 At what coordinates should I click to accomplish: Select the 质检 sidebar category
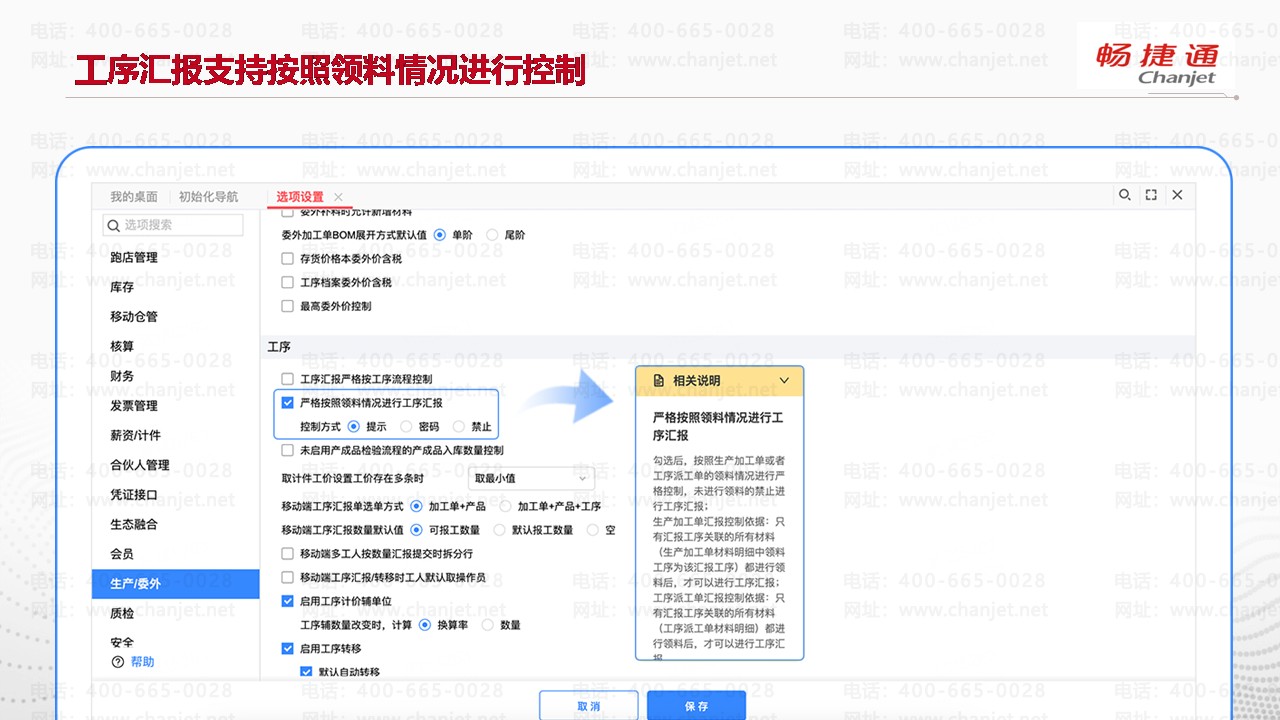[122, 613]
